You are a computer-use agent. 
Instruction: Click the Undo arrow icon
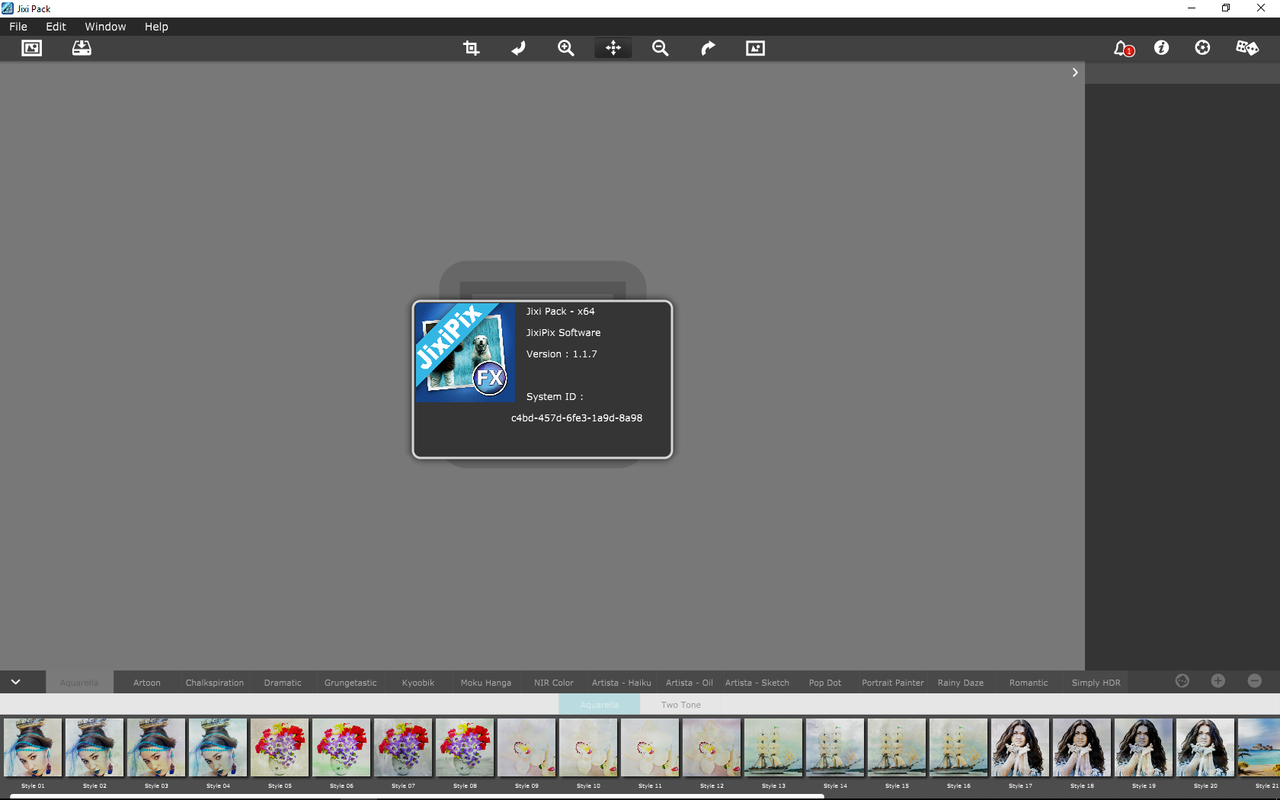pos(519,48)
